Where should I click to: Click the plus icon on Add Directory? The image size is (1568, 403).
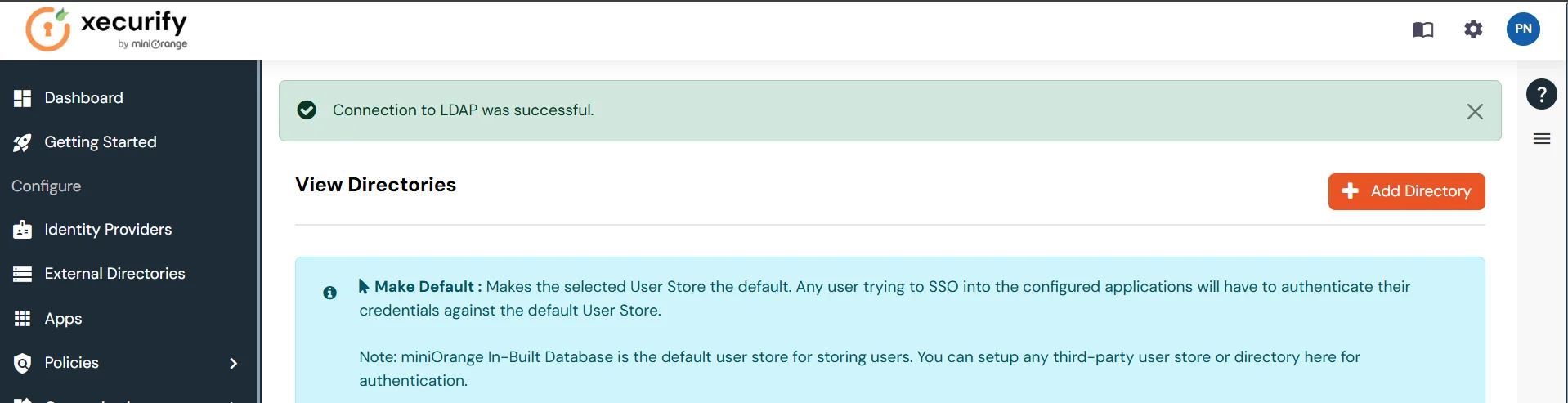click(x=1350, y=190)
